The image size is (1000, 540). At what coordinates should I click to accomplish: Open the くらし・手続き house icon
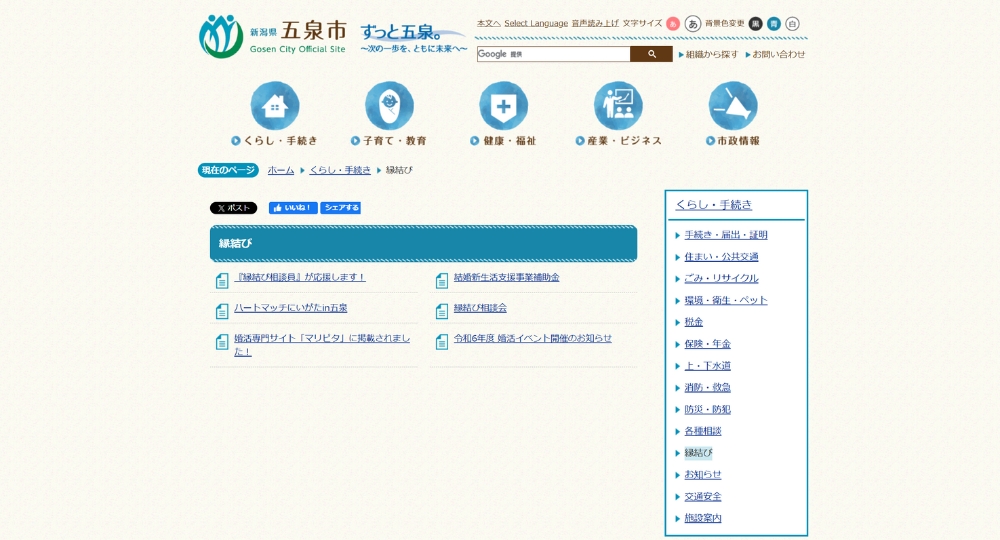click(274, 106)
